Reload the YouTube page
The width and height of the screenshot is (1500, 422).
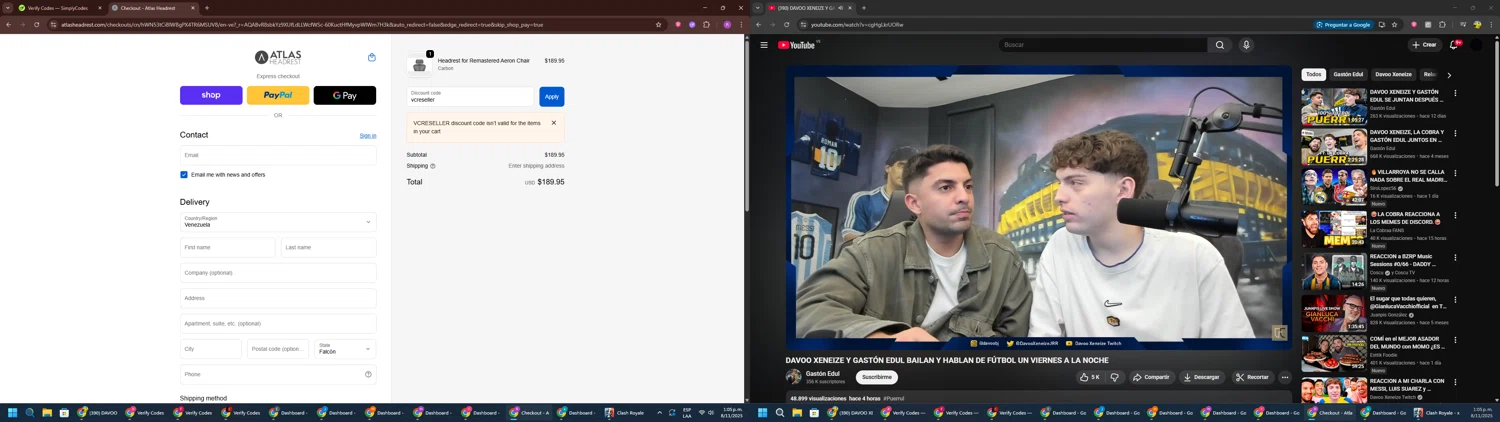[787, 25]
